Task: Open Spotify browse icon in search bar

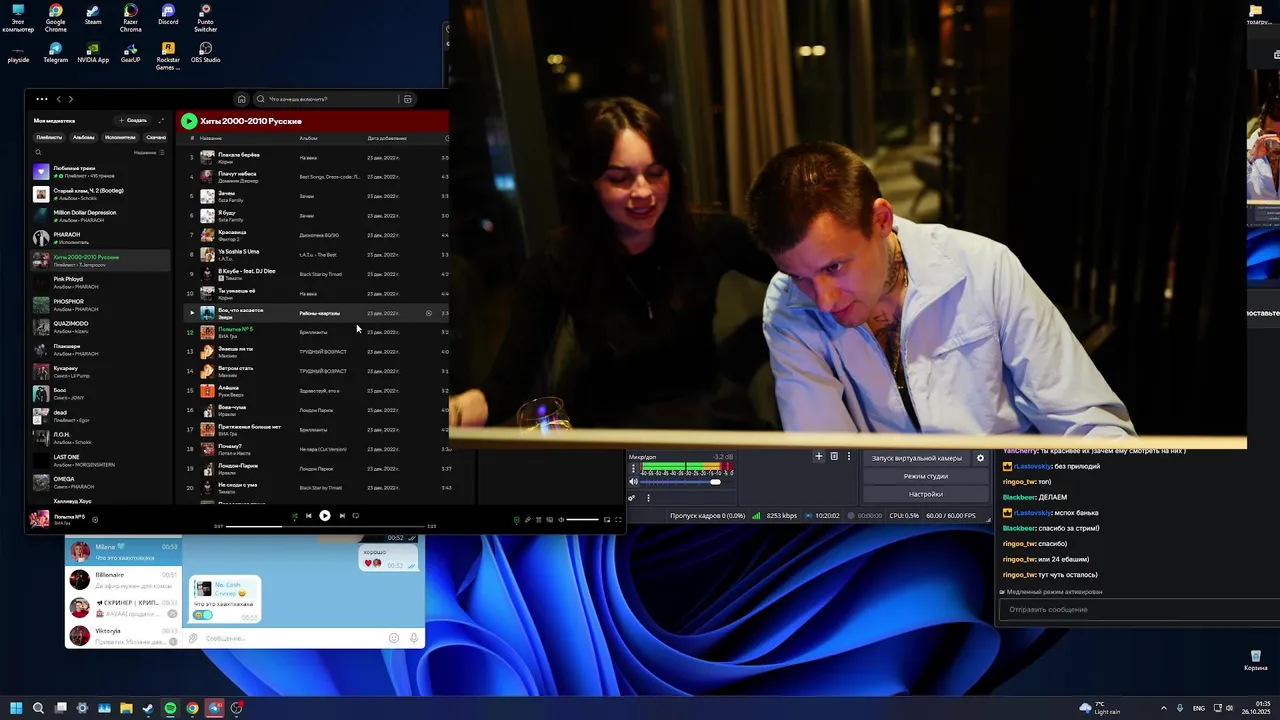Action: click(x=407, y=99)
